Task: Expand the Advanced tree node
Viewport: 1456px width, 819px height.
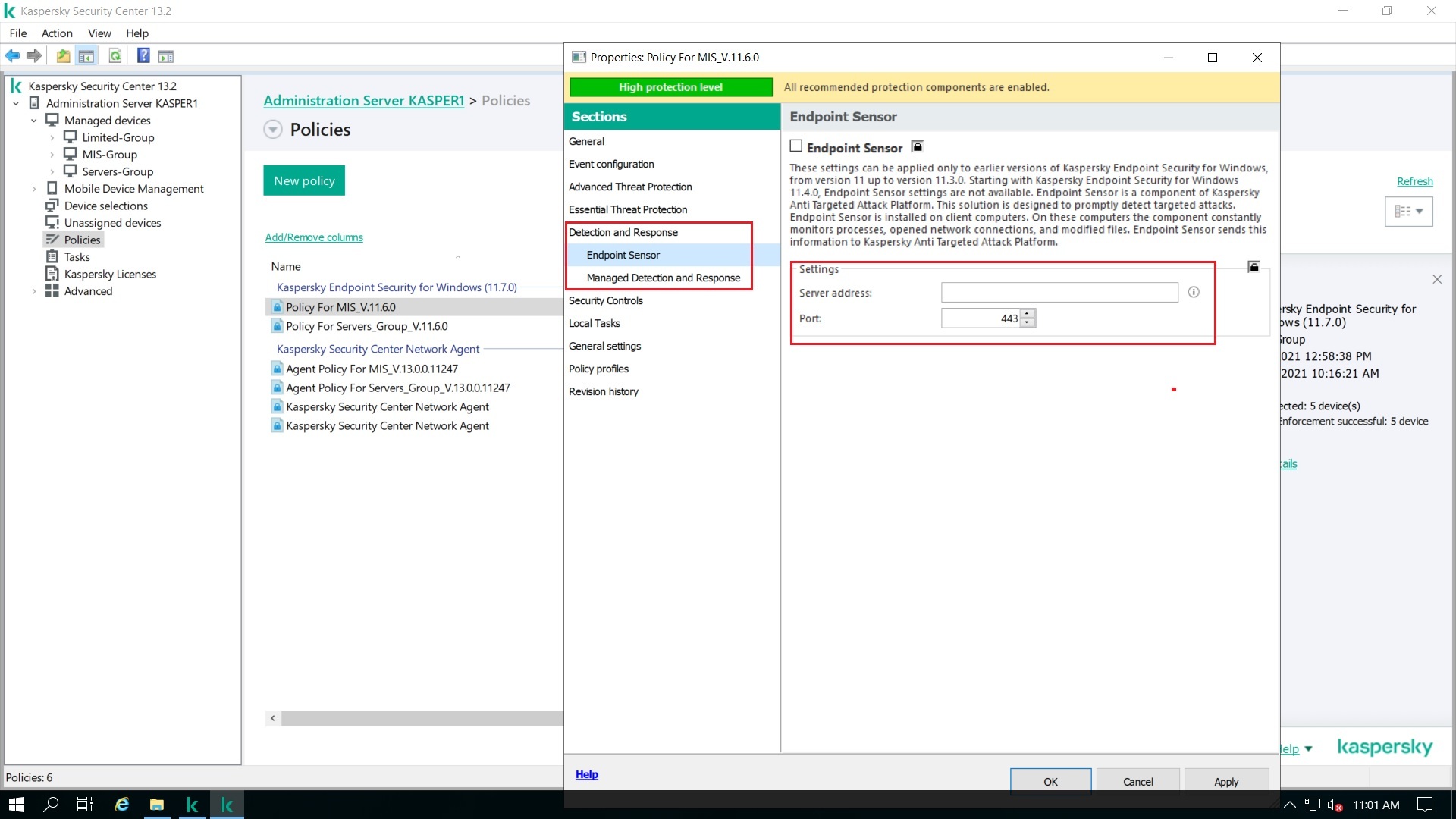Action: point(33,291)
